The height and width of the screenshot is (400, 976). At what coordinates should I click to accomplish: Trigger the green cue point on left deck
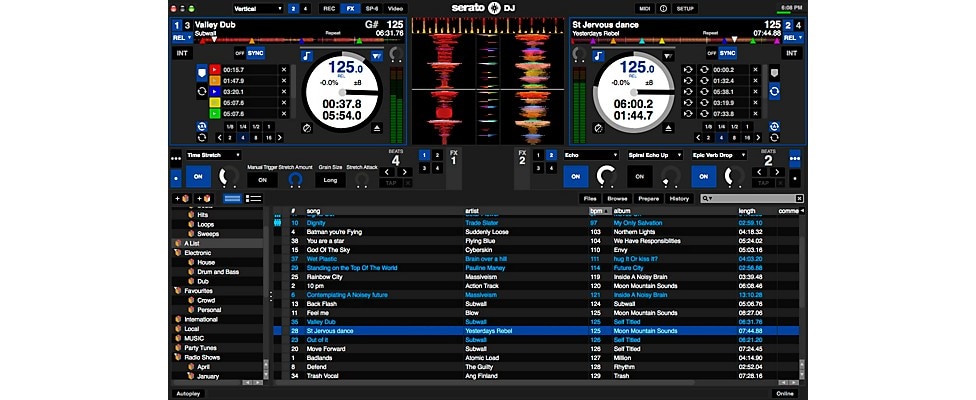pos(215,114)
